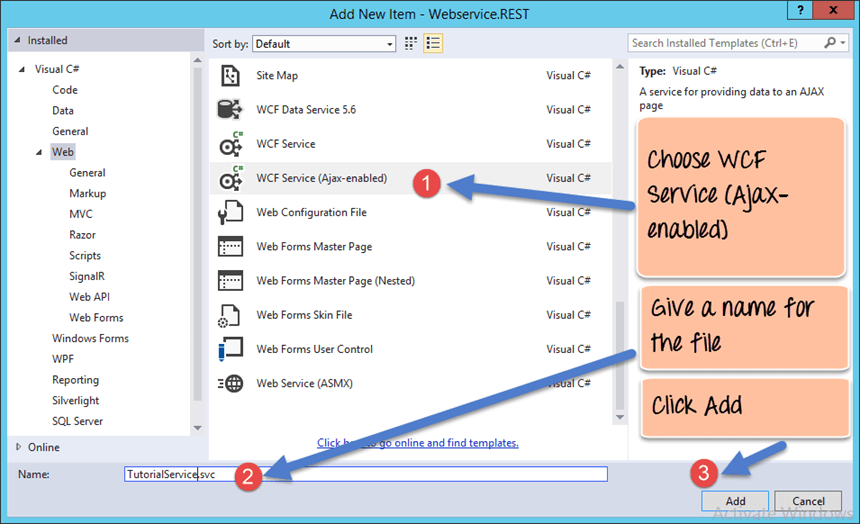Collapse the Web tree node
The width and height of the screenshot is (860, 524).
pyautogui.click(x=39, y=153)
